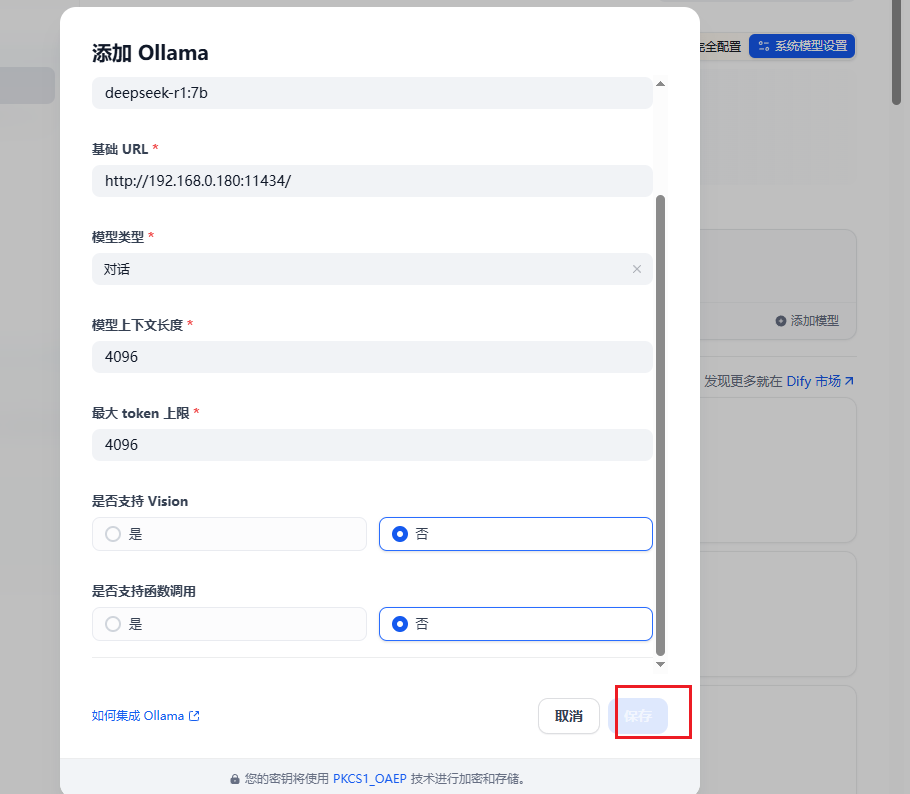The width and height of the screenshot is (910, 794).
Task: Click the 最大 token 上限 label
Action: tap(140, 413)
